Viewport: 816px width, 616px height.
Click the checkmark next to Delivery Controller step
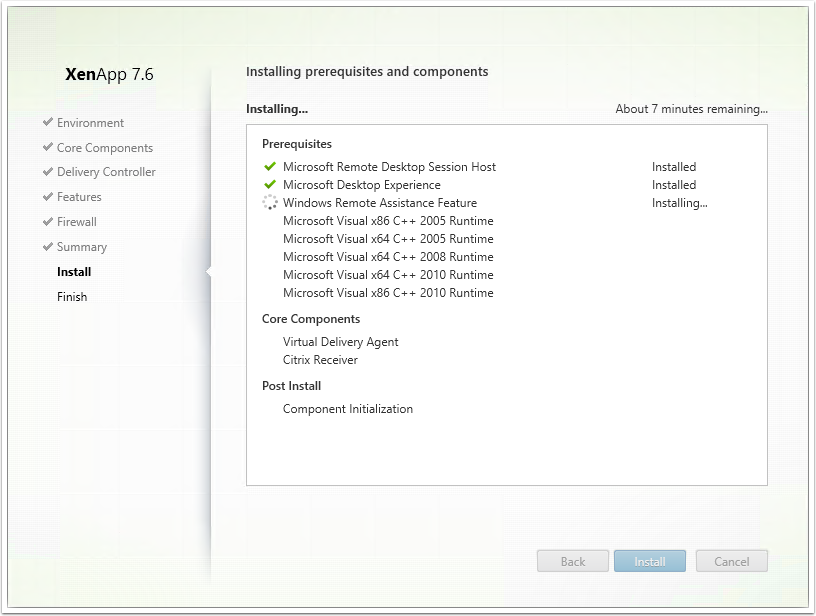48,171
